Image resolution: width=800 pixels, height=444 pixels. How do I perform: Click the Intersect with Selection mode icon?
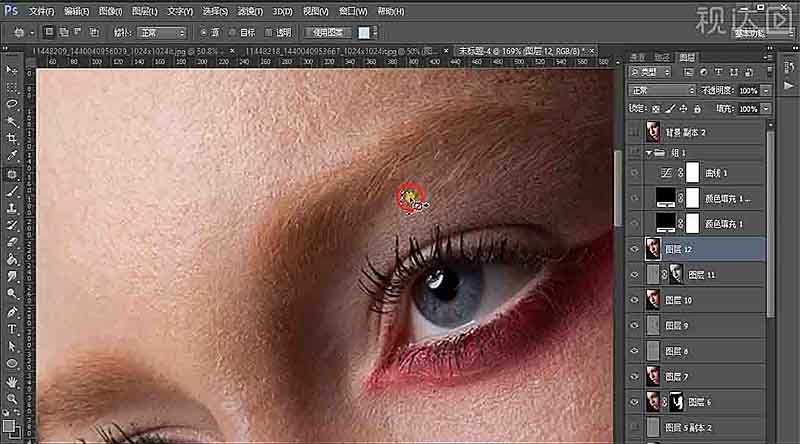point(94,32)
